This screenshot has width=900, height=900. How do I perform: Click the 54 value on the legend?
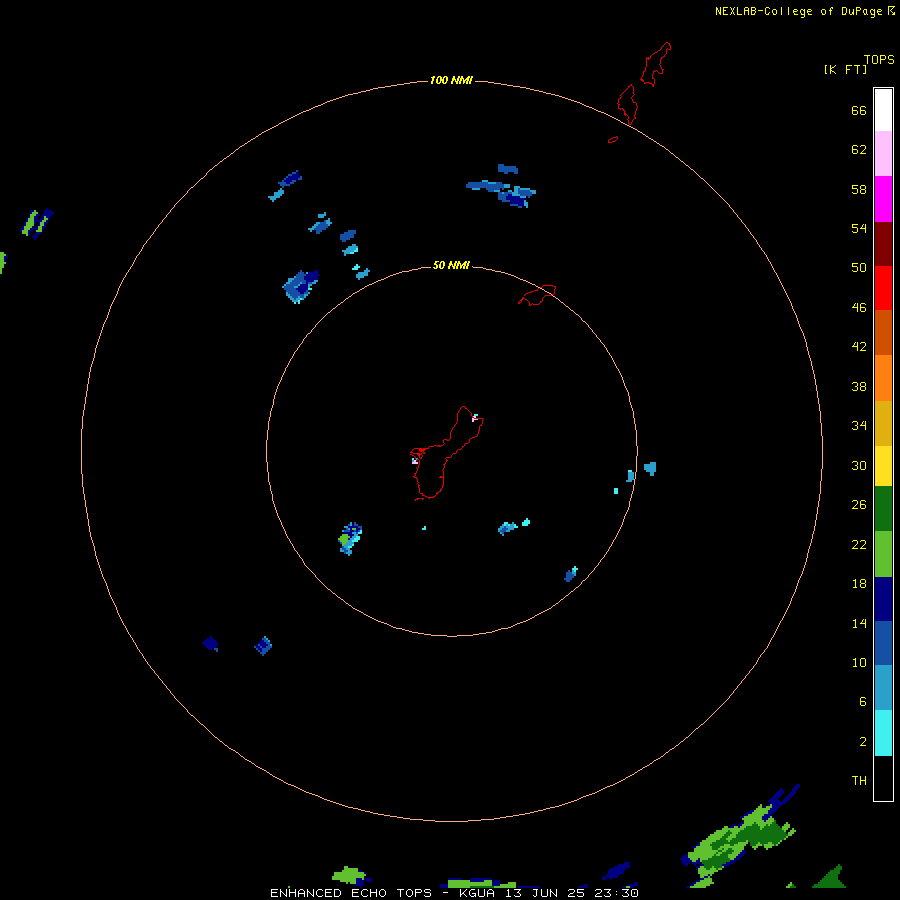pos(859,228)
